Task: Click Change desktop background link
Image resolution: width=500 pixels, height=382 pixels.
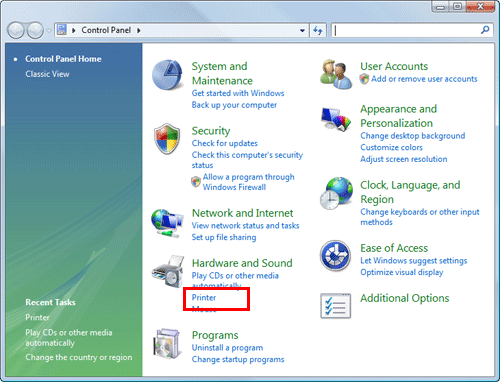Action: pos(413,136)
